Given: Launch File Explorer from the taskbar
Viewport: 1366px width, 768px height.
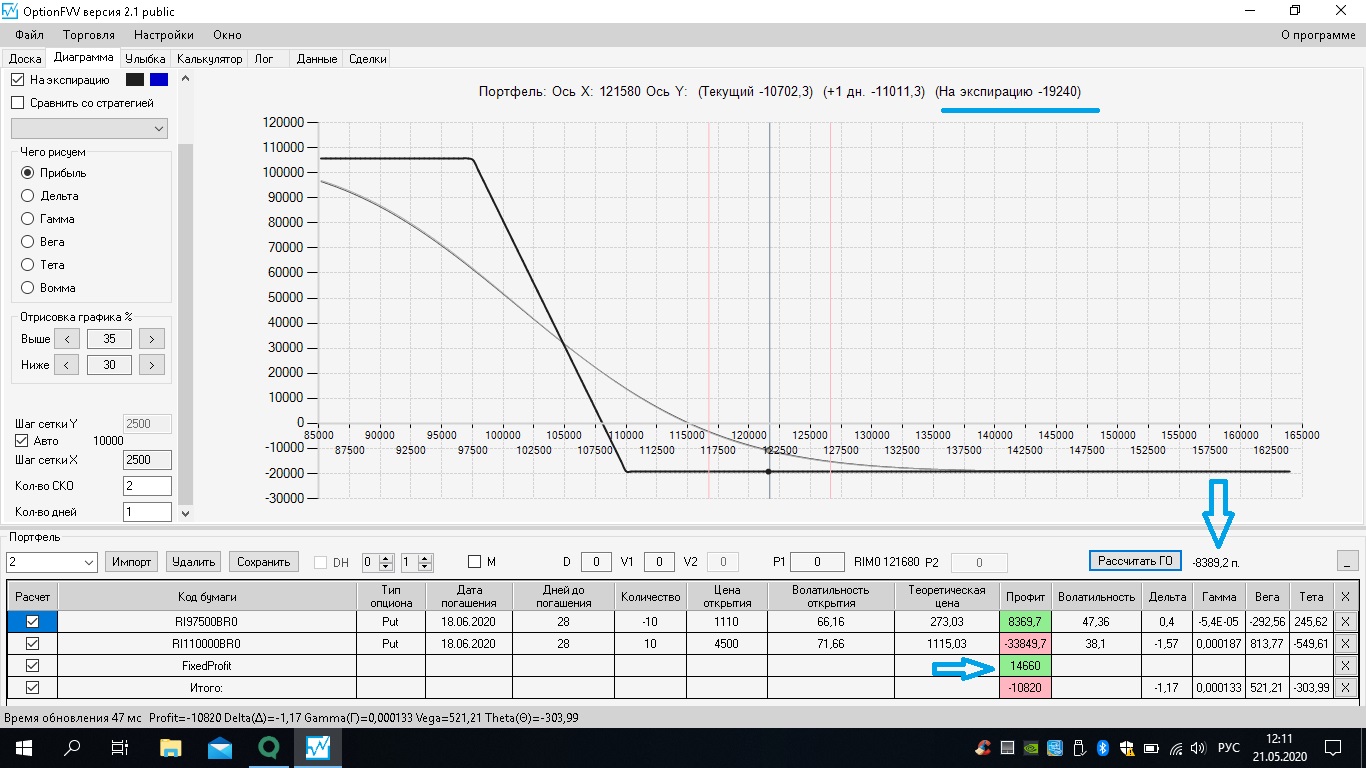Looking at the screenshot, I should [x=172, y=747].
